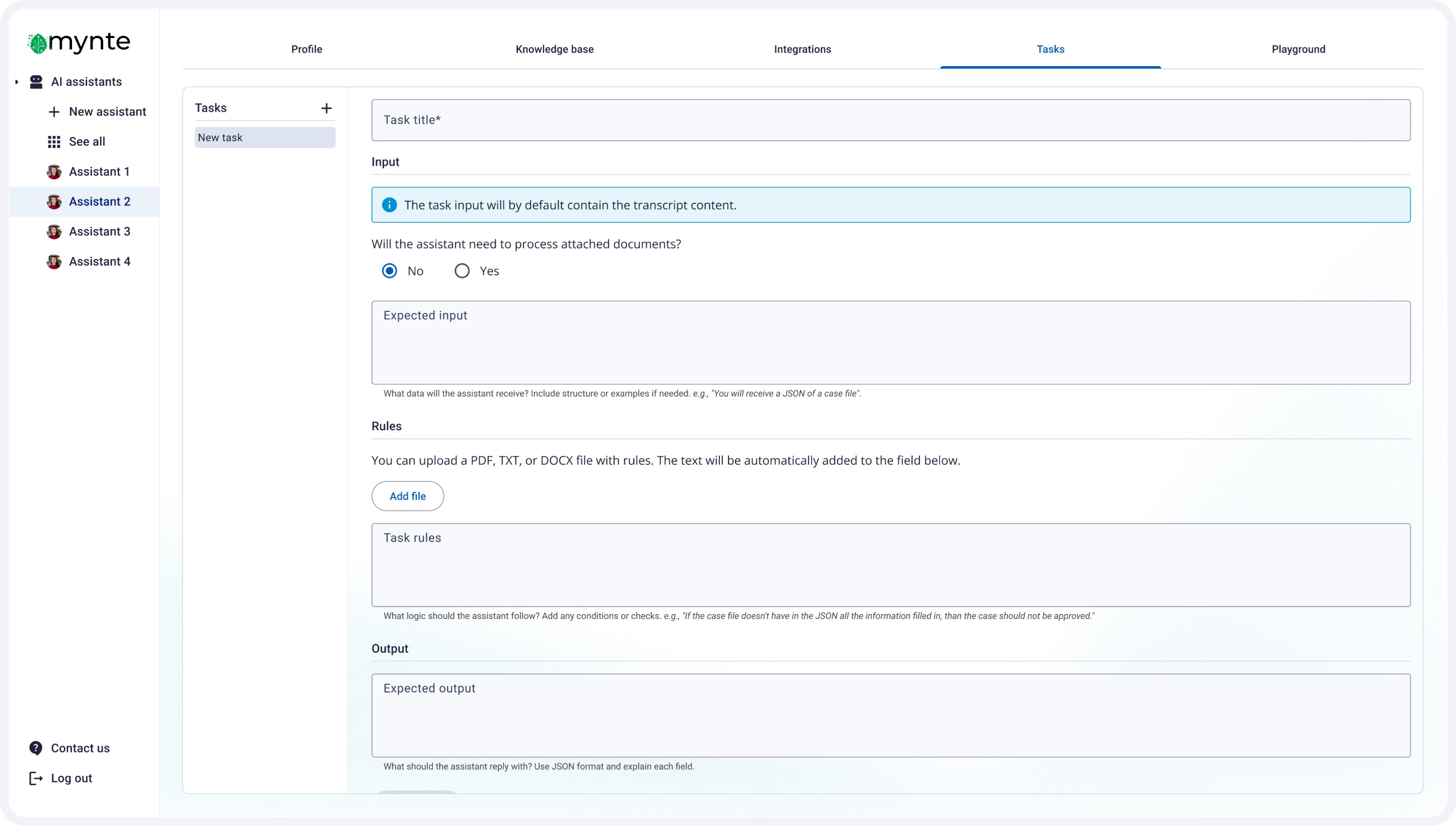This screenshot has width=1456, height=826.
Task: Click the blue info icon in banner
Action: coord(389,205)
